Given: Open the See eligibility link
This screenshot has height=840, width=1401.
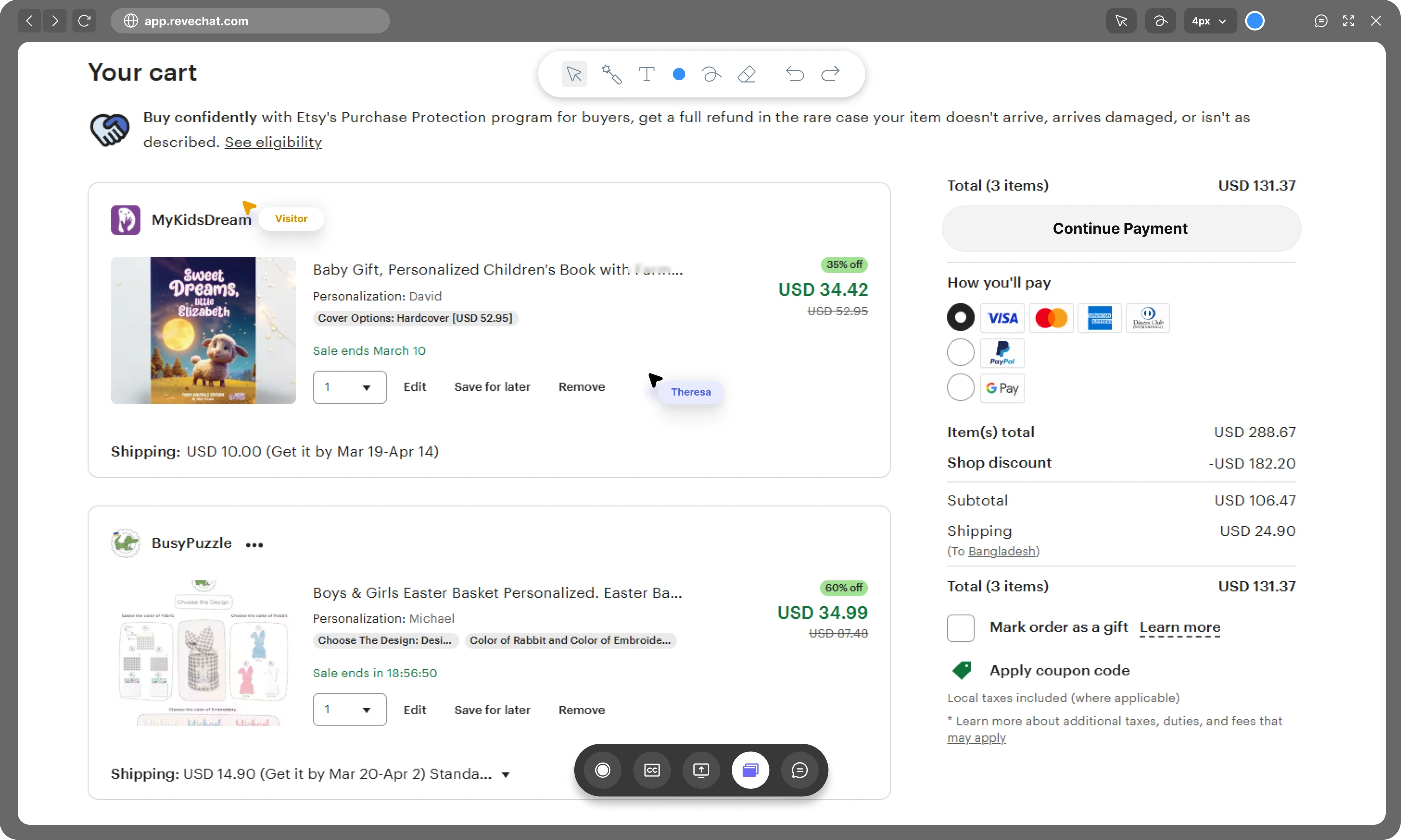Looking at the screenshot, I should [x=273, y=142].
